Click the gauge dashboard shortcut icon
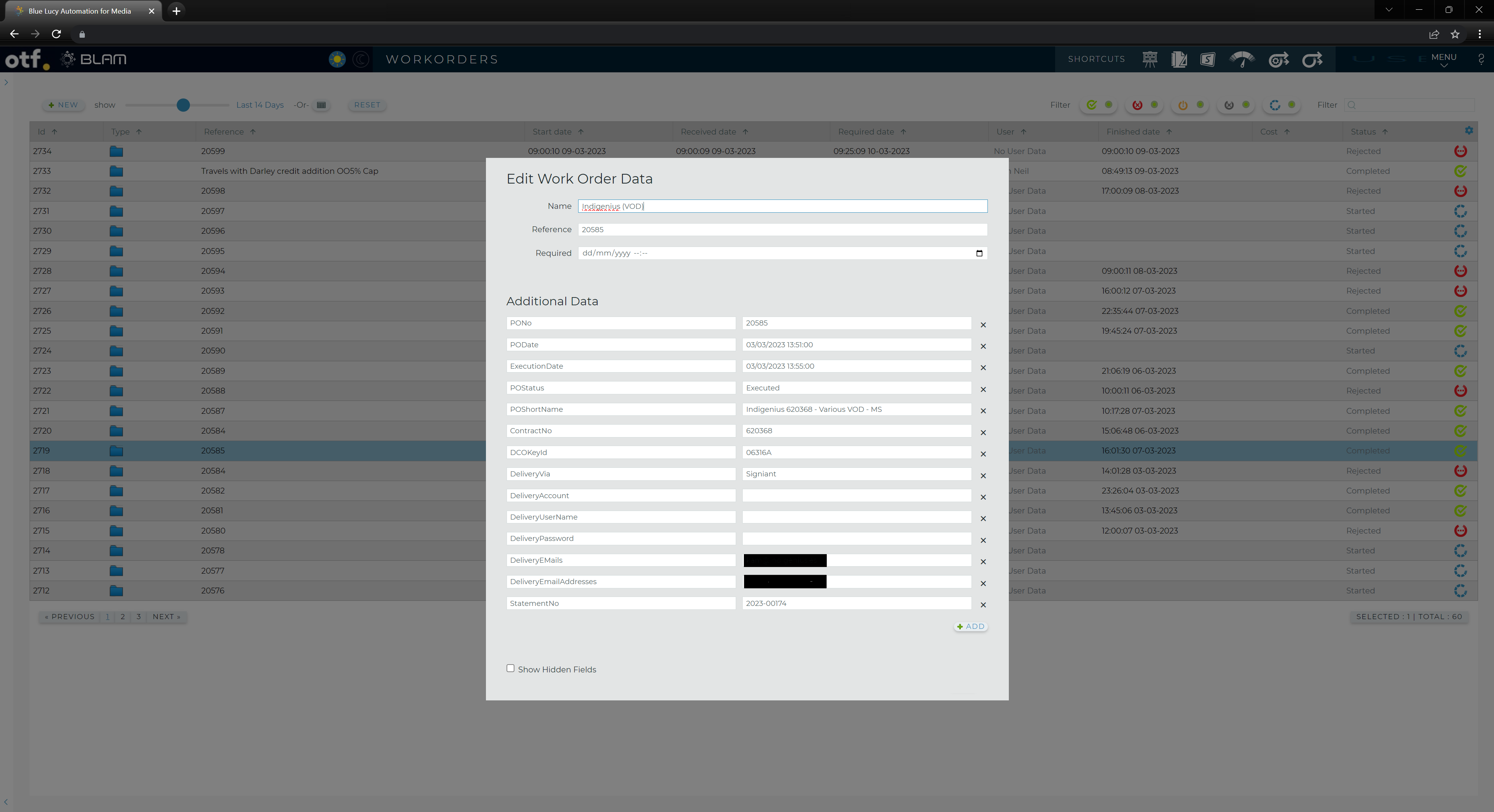This screenshot has height=812, width=1494. coord(1242,59)
